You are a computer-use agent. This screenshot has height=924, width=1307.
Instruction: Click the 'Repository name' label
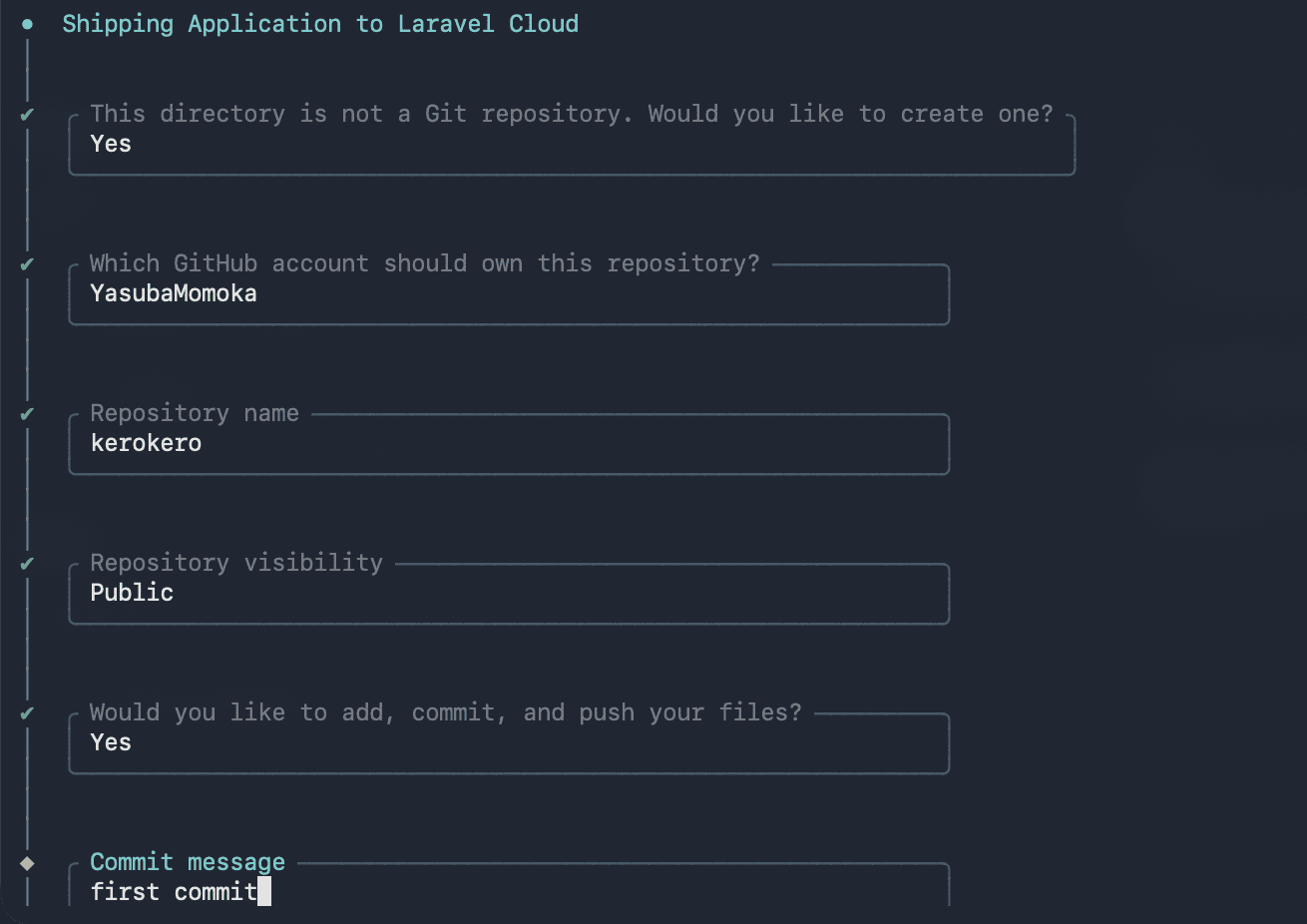pyautogui.click(x=195, y=413)
